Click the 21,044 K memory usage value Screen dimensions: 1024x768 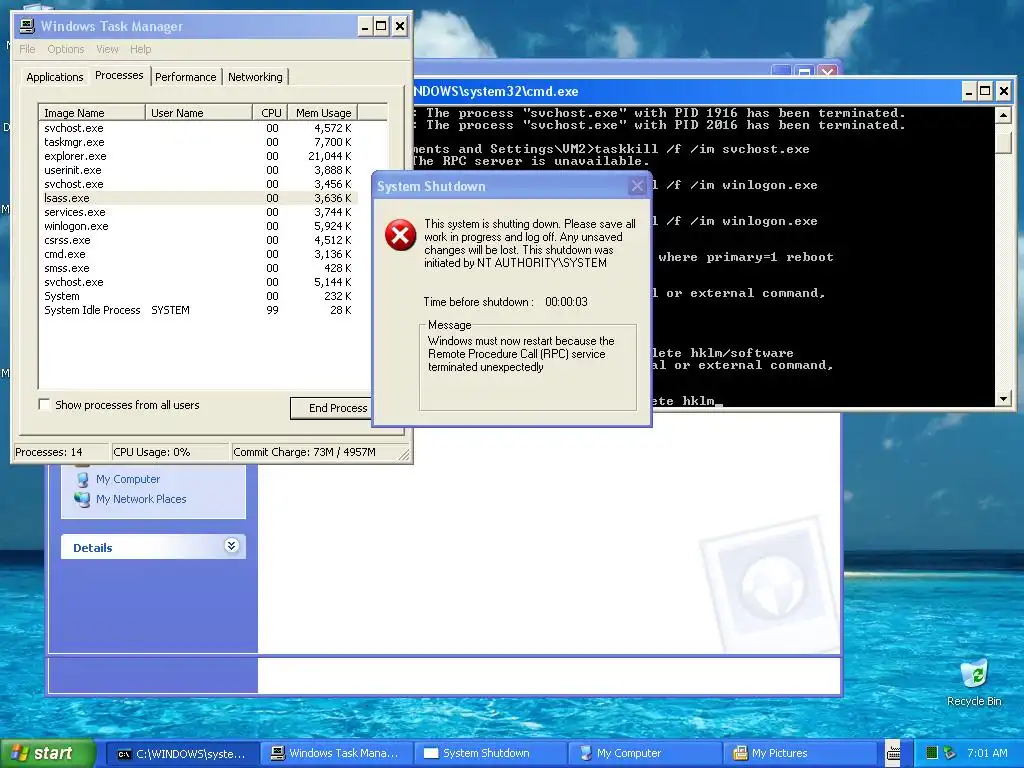(330, 156)
